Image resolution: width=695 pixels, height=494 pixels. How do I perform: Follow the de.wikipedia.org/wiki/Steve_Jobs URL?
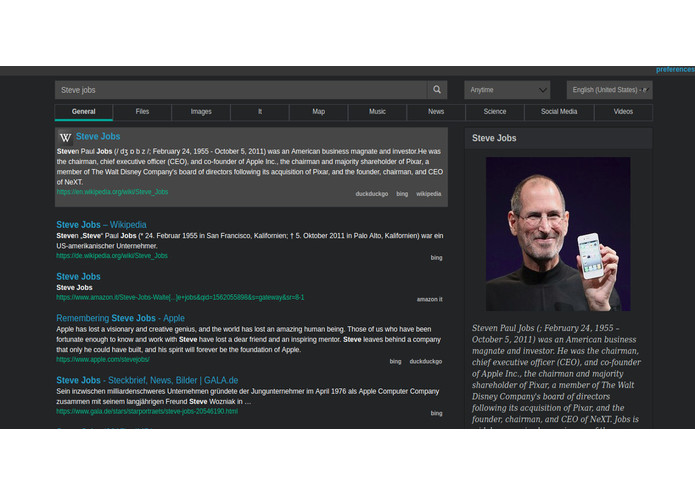112,256
